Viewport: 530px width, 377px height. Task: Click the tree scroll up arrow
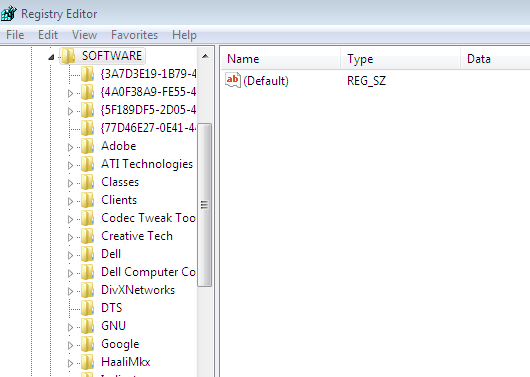(205, 56)
